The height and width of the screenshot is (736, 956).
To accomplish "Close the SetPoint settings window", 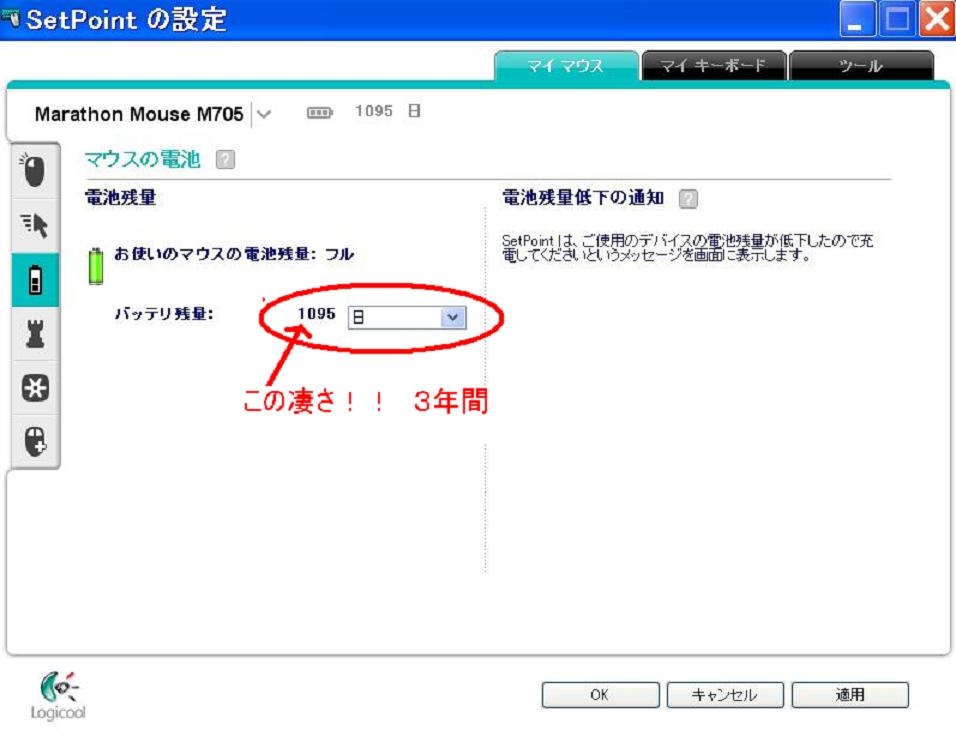I will [937, 20].
